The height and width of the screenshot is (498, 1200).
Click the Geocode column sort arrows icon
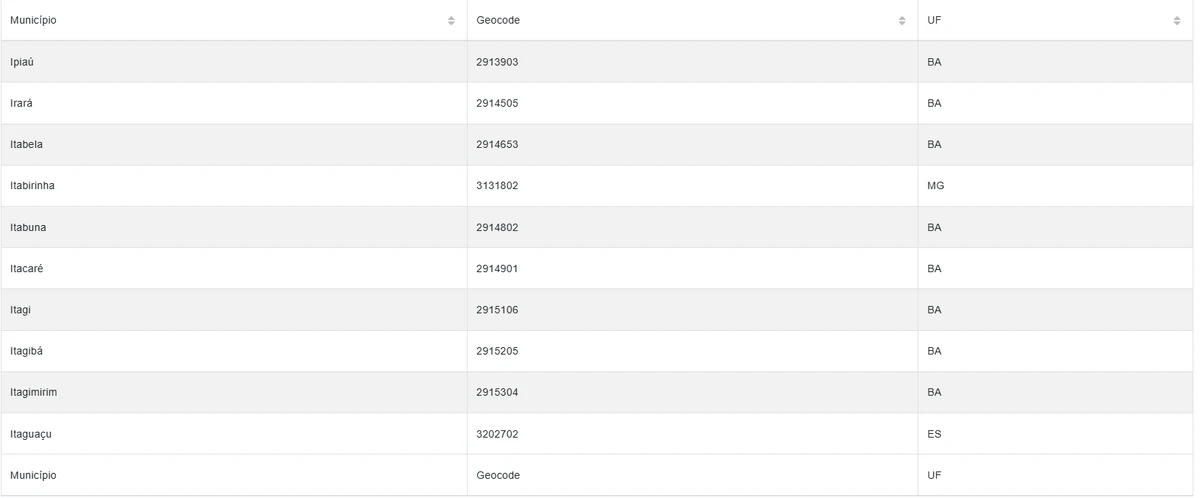902,21
